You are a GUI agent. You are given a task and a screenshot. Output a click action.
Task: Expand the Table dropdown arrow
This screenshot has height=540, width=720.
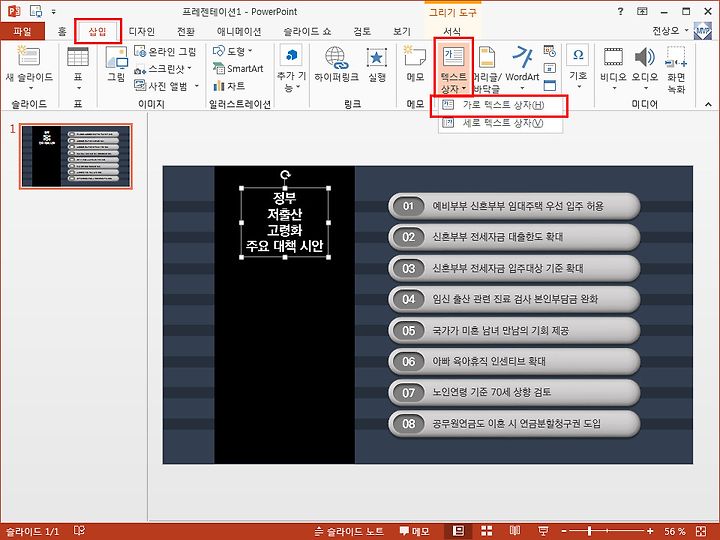click(79, 88)
